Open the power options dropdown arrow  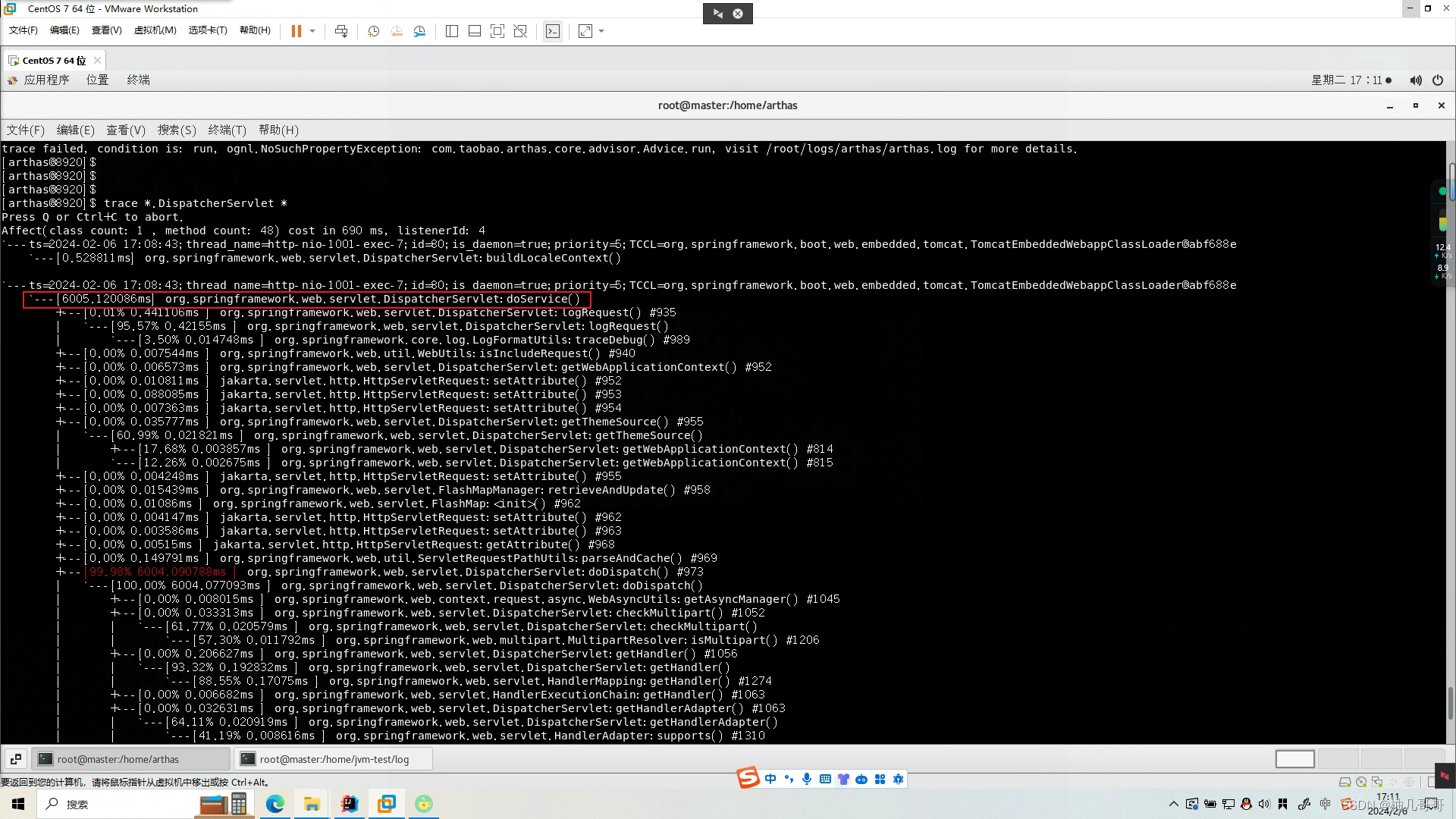(312, 31)
